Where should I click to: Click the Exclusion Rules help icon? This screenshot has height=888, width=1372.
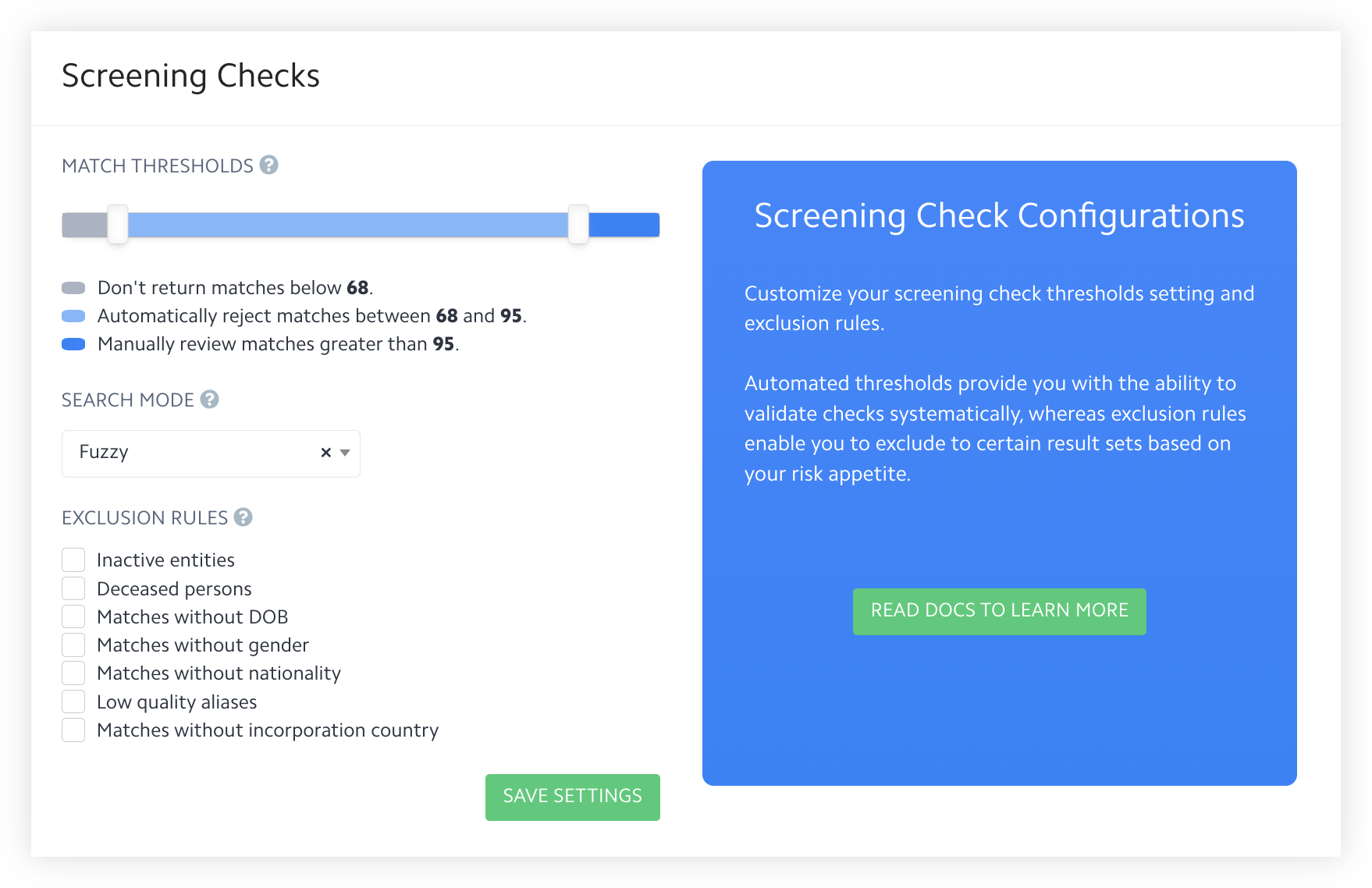(x=243, y=517)
